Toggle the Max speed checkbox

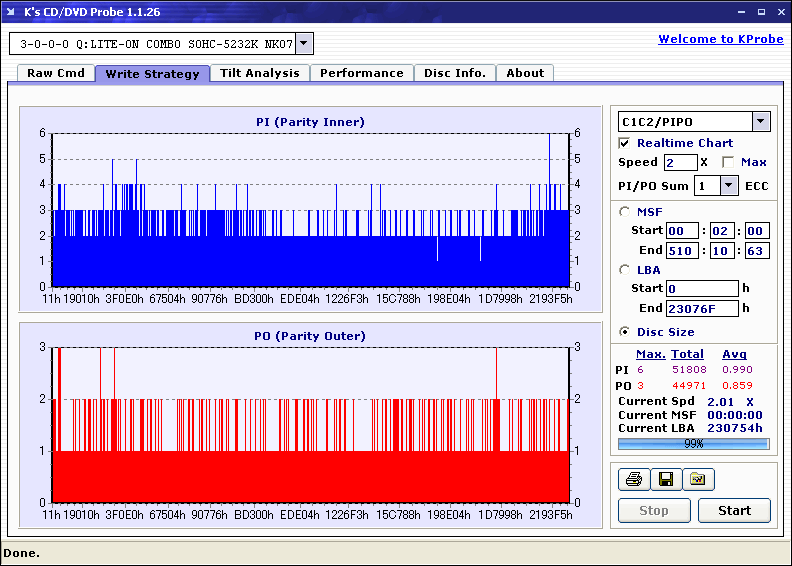(x=728, y=162)
